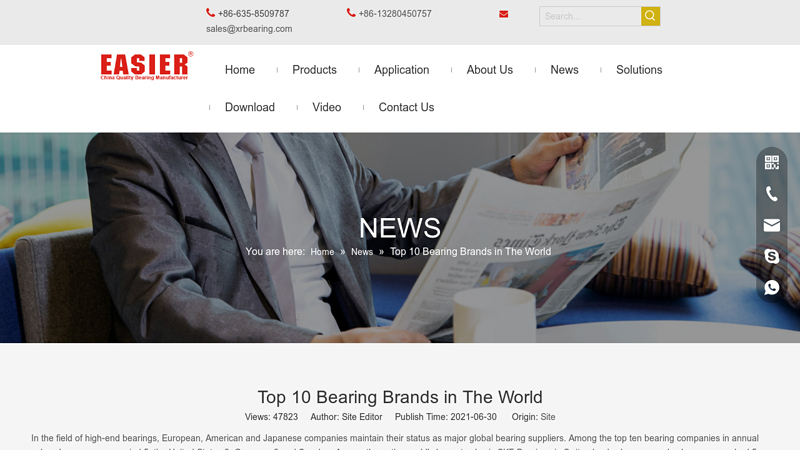Click the NEWS banner heading
This screenshot has height=450, width=800.
(x=400, y=228)
